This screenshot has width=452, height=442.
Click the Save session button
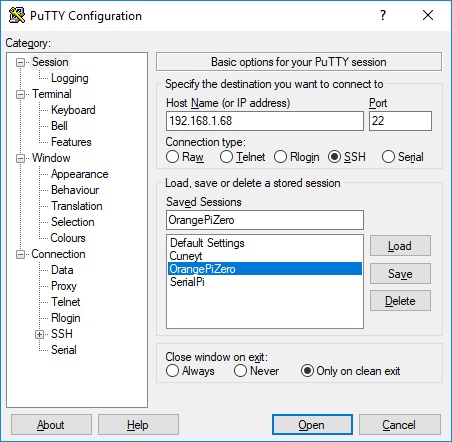[400, 274]
